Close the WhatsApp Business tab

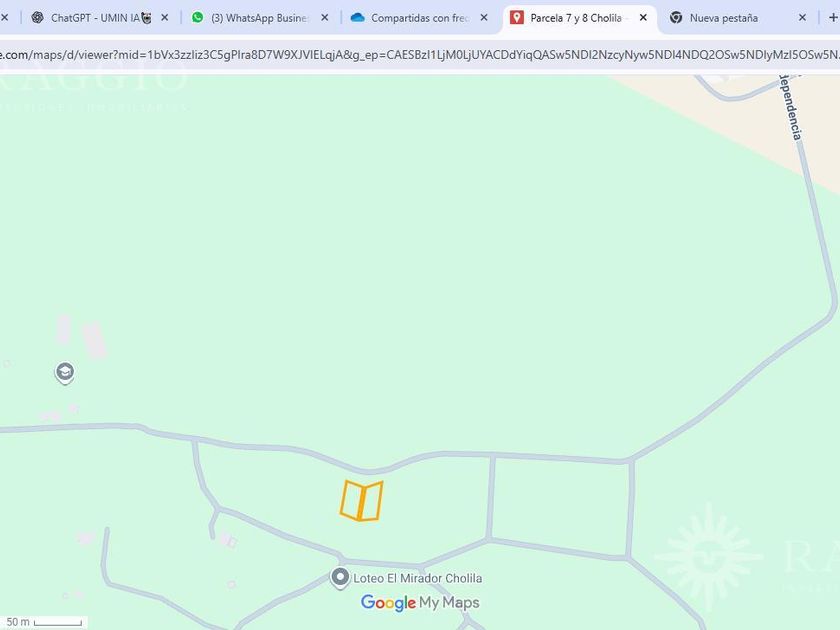(325, 18)
